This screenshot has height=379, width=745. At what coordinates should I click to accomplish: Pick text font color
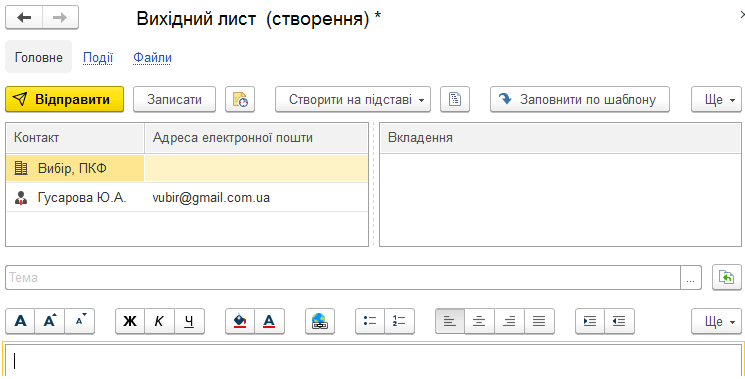269,322
